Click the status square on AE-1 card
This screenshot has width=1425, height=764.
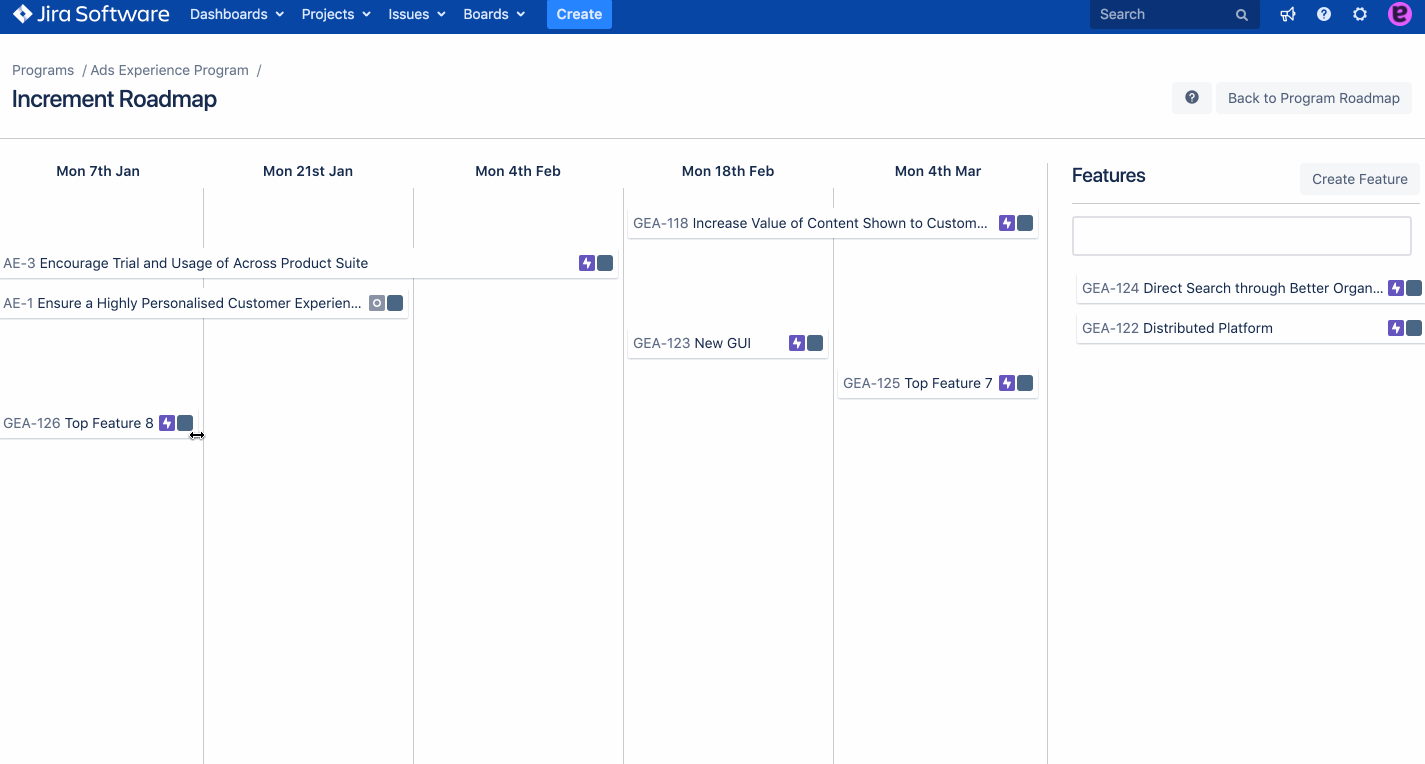[395, 303]
